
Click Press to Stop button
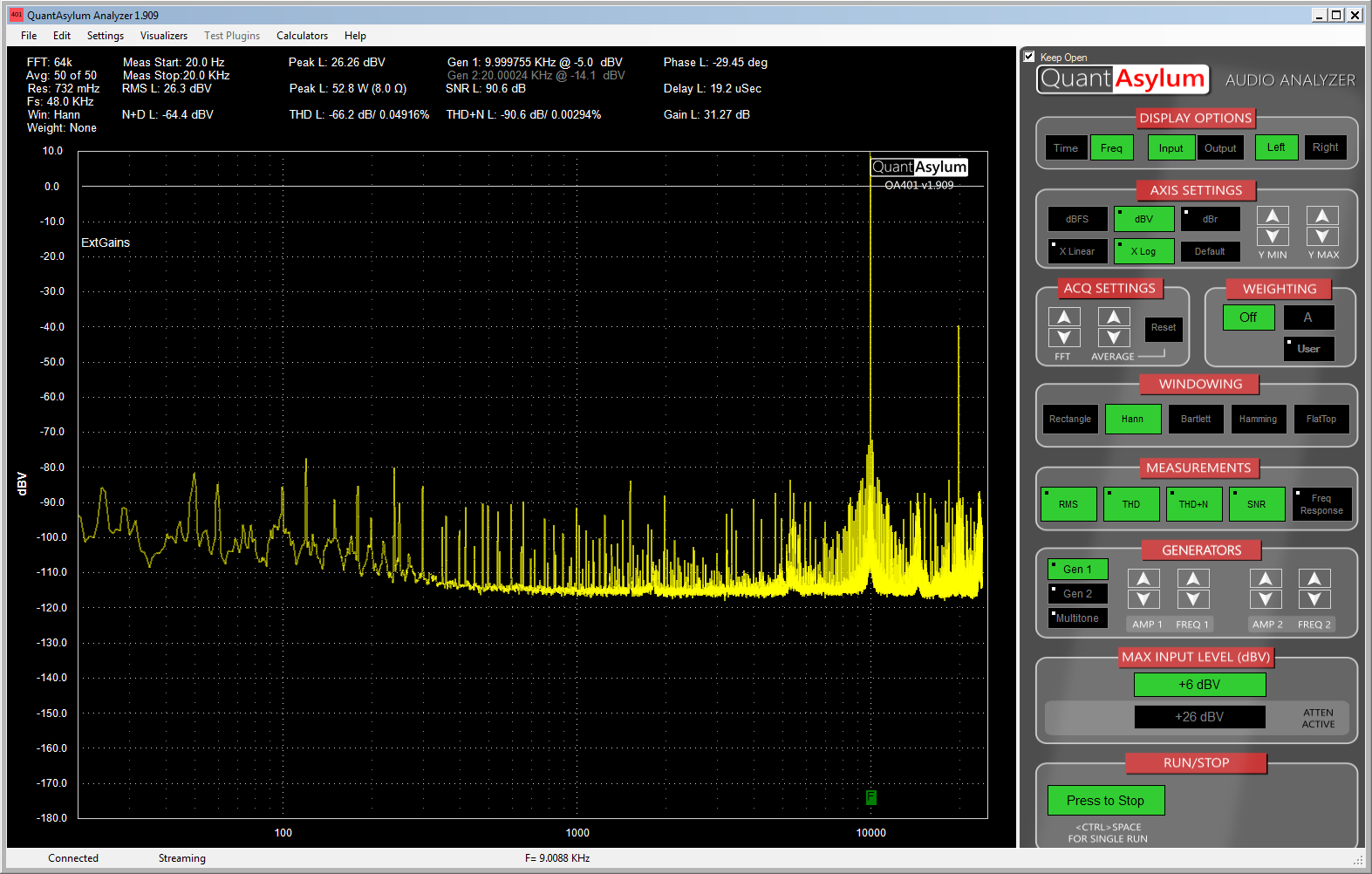[x=1106, y=801]
